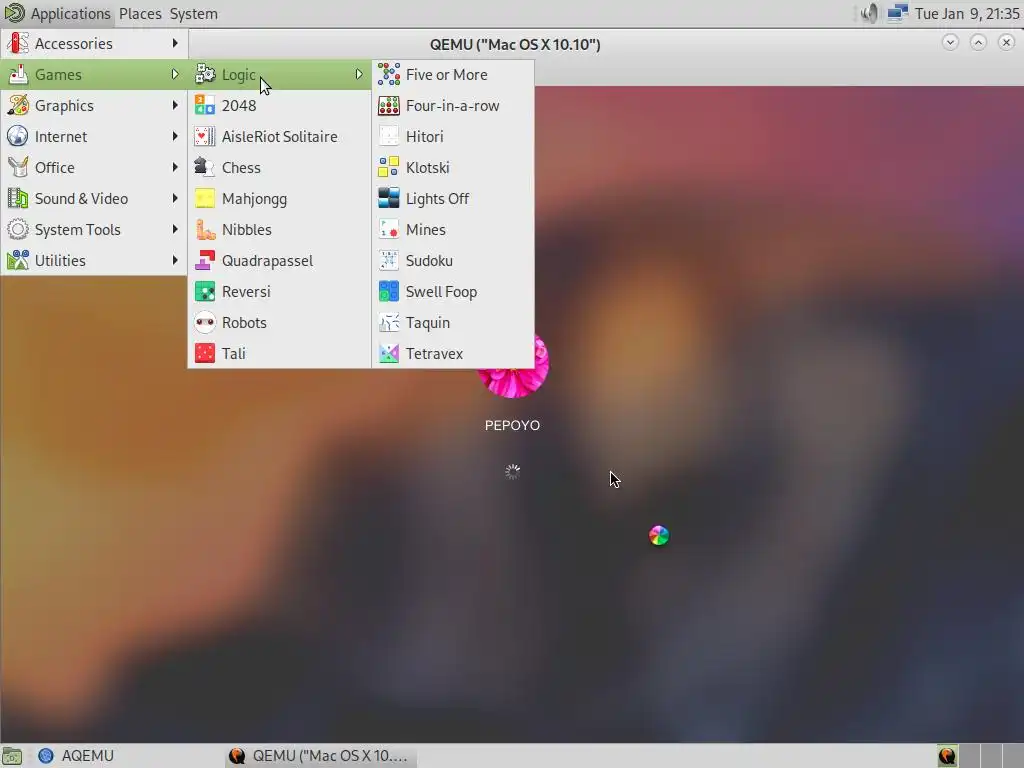Expand the Utilities submenu arrow
This screenshot has height=768, width=1024.
click(x=175, y=261)
